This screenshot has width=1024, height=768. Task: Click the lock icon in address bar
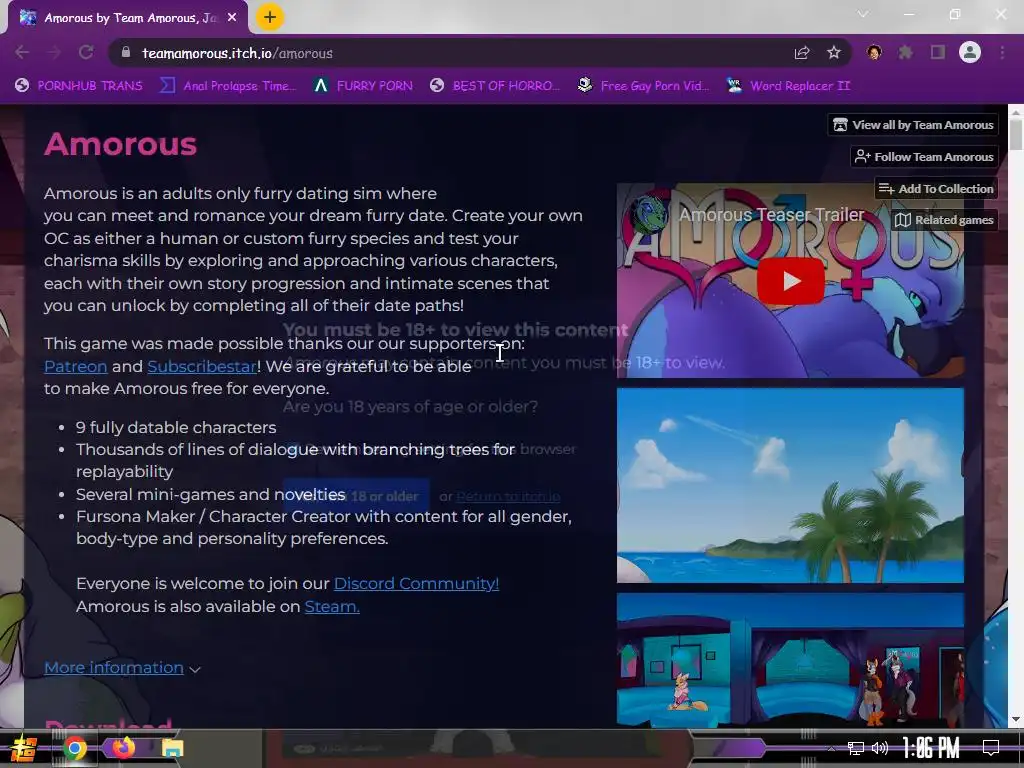126,53
